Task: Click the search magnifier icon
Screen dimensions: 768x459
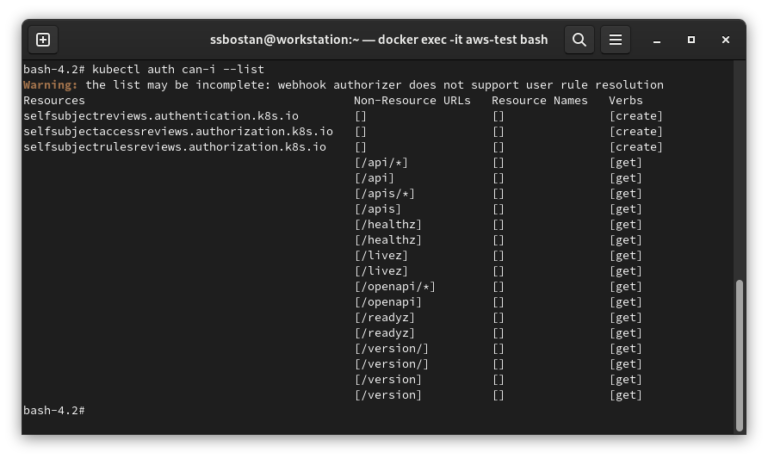Action: tap(579, 40)
